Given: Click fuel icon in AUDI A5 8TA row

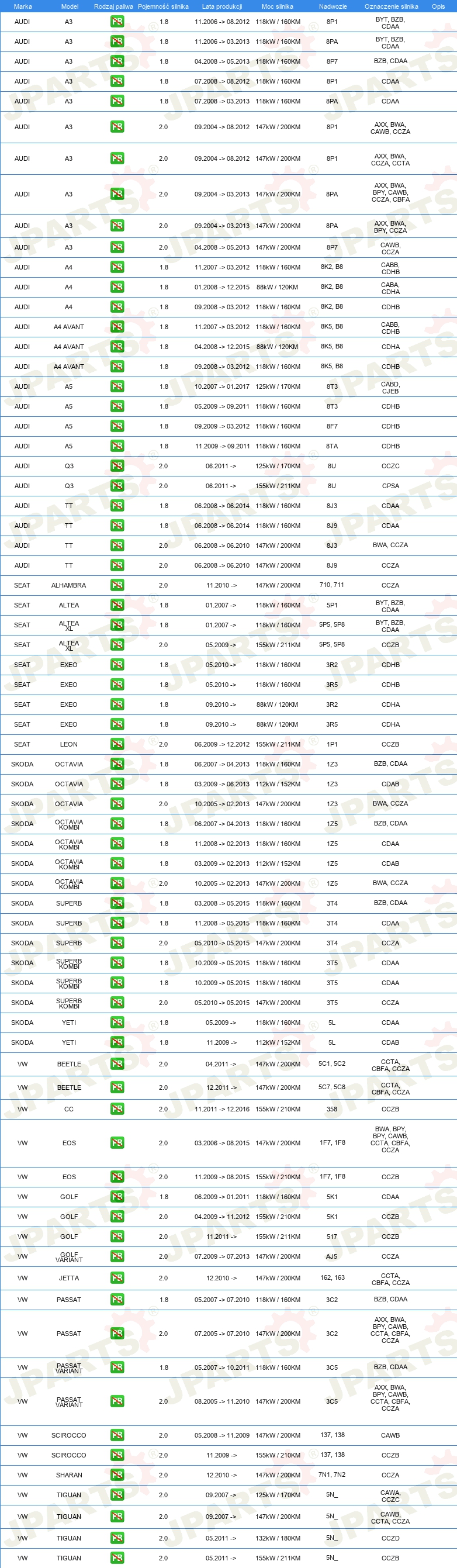Looking at the screenshot, I should [117, 446].
